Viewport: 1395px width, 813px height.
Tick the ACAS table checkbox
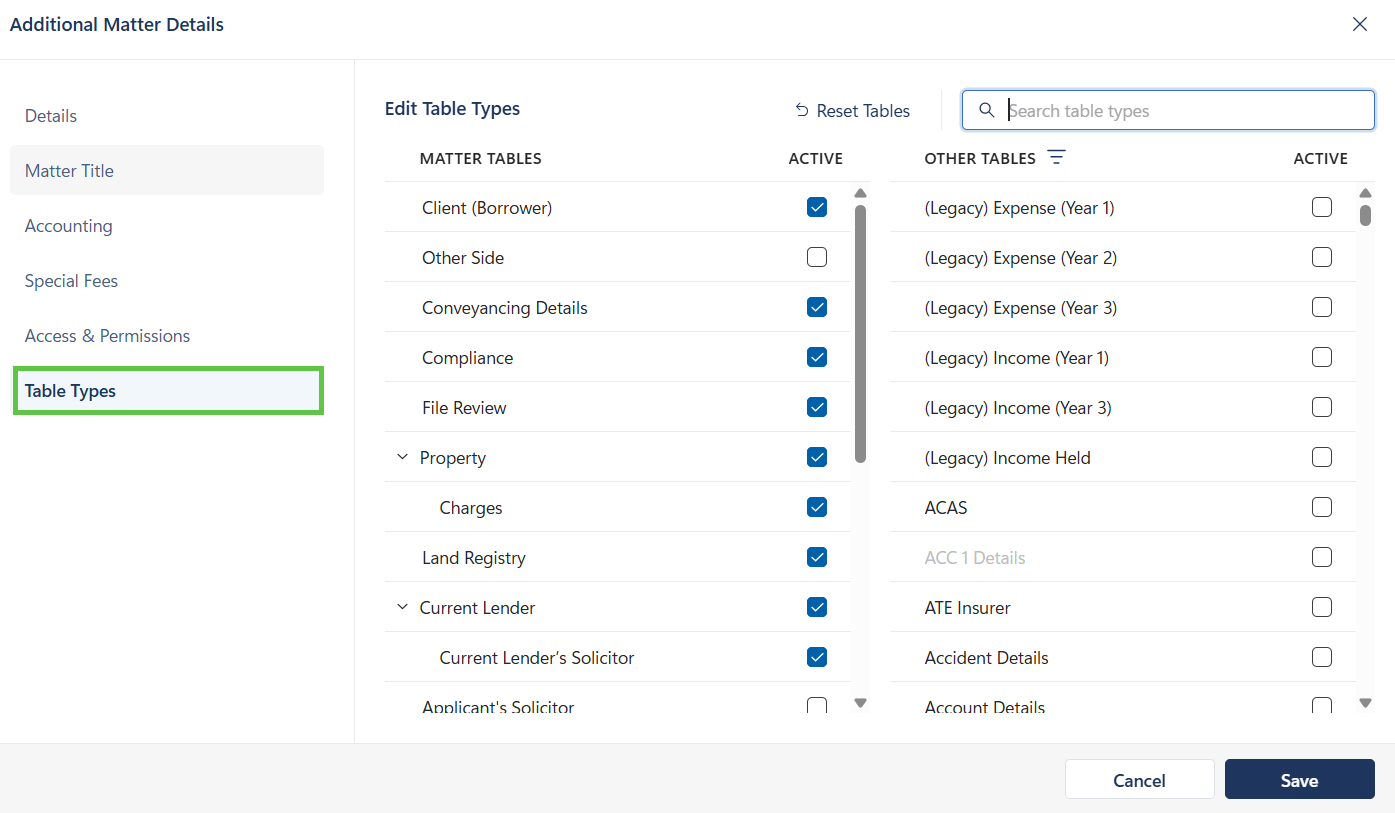[1321, 508]
